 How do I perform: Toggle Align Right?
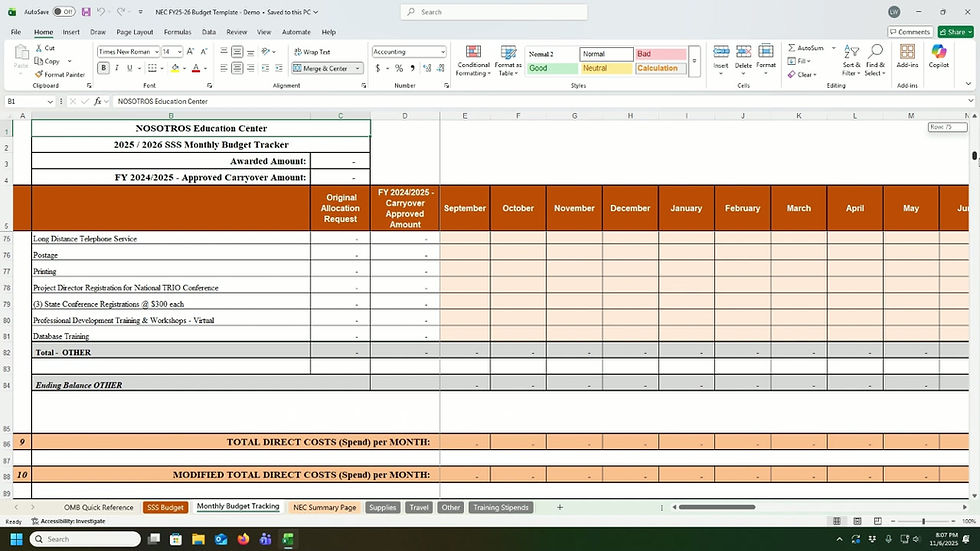tap(251, 68)
